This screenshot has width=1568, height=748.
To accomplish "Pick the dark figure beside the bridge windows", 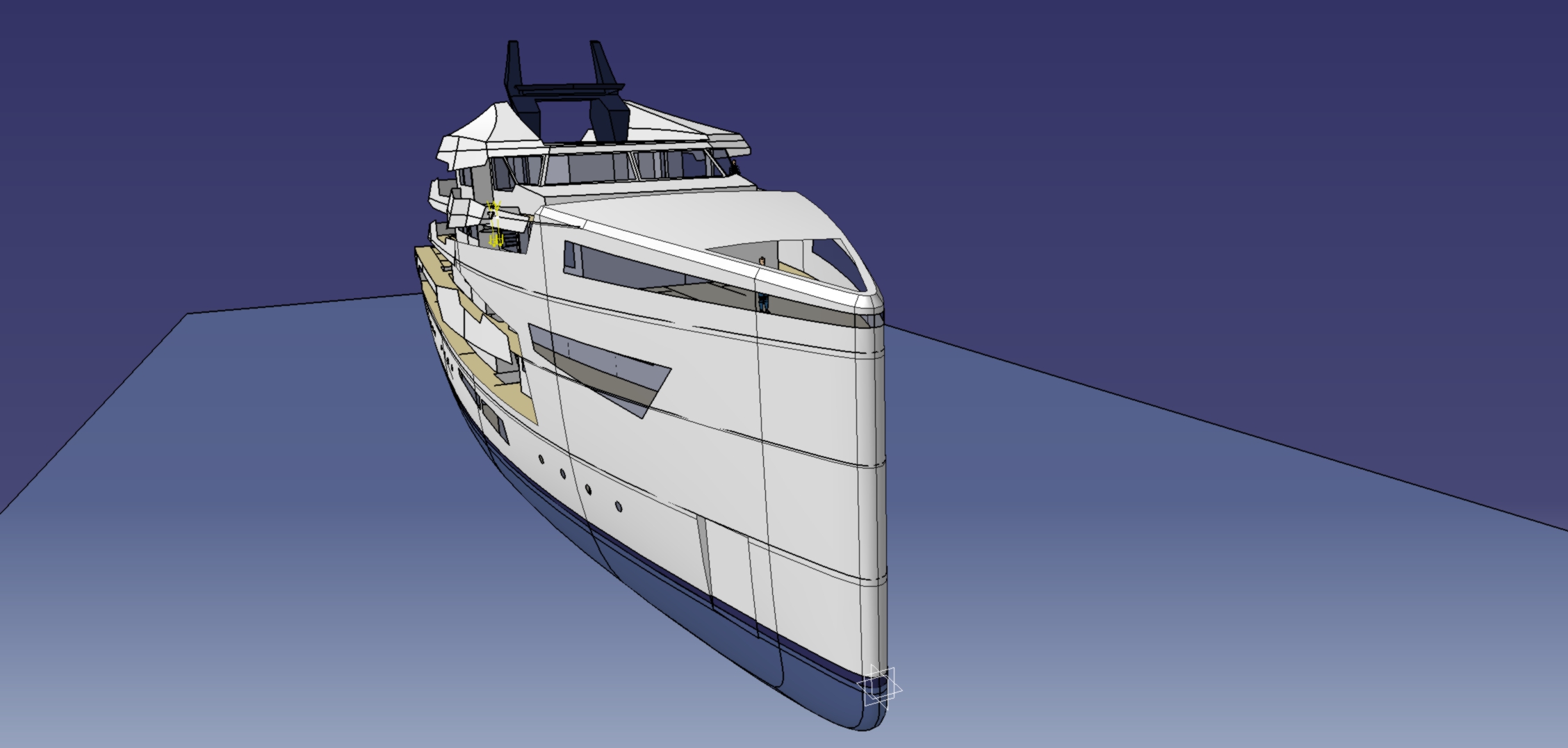I will 733,167.
